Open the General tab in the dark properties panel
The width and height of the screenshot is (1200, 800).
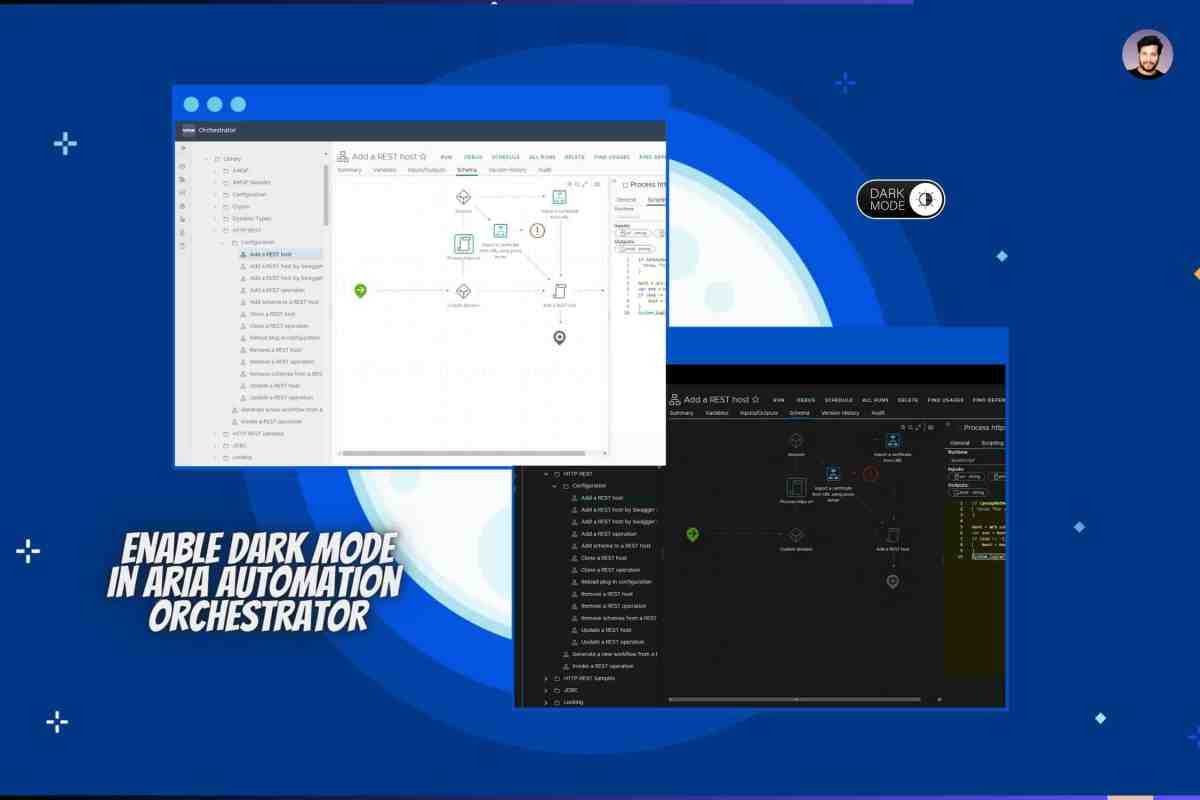click(x=960, y=442)
